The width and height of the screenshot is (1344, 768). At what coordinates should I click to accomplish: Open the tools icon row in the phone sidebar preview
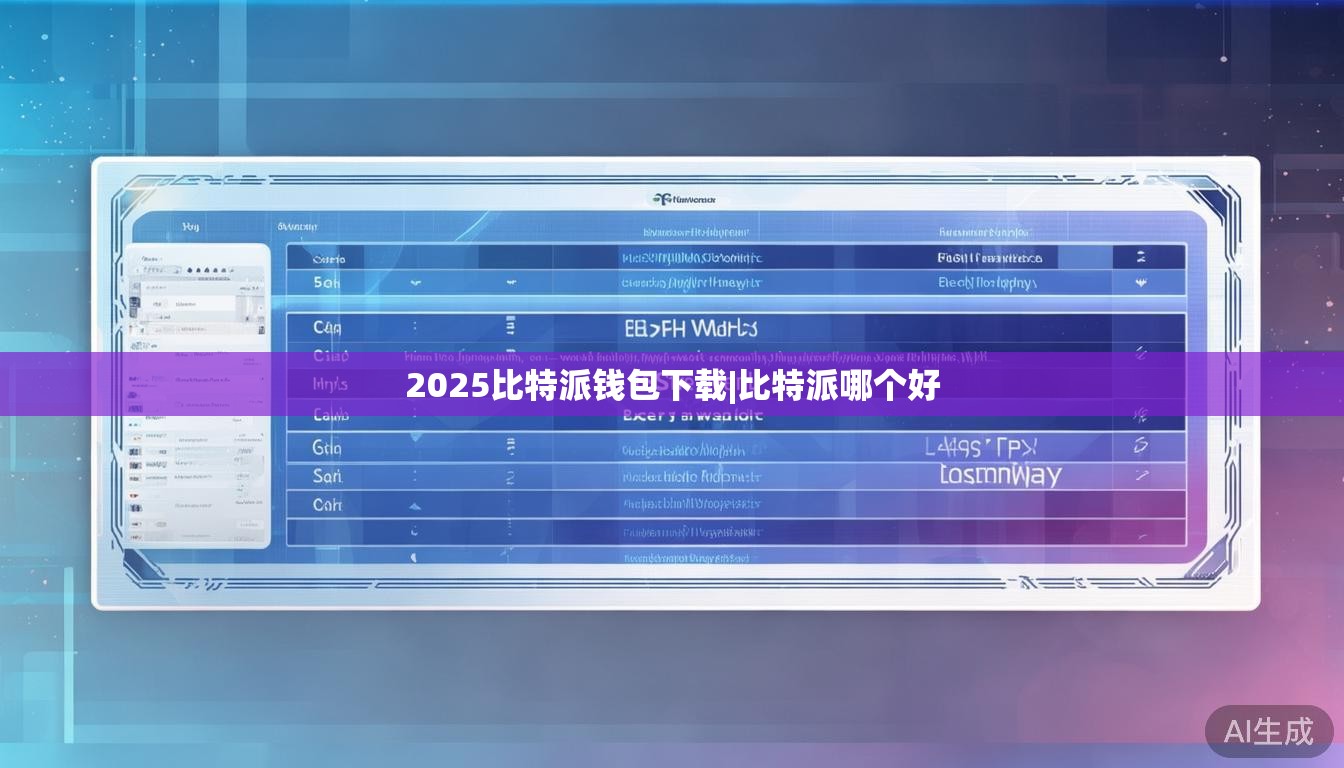[x=203, y=270]
